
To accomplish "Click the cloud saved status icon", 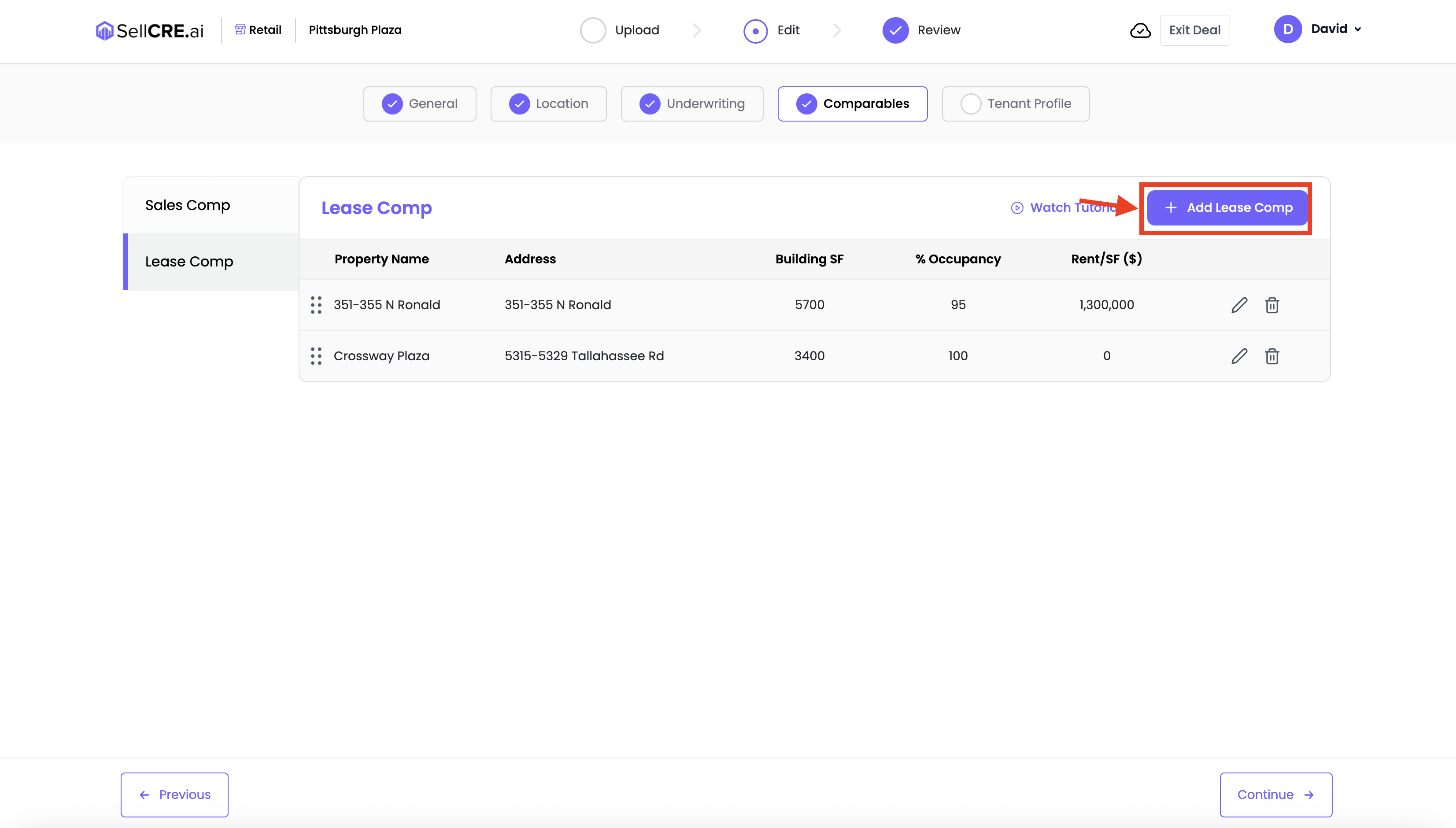I will coord(1140,31).
